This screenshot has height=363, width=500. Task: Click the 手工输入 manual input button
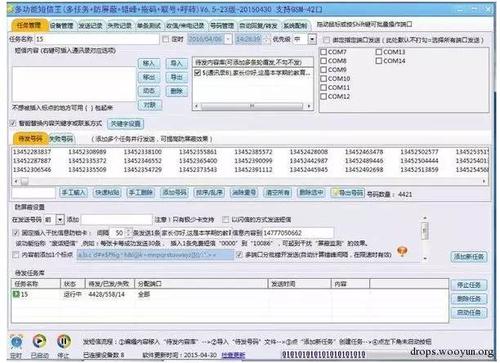click(x=74, y=192)
